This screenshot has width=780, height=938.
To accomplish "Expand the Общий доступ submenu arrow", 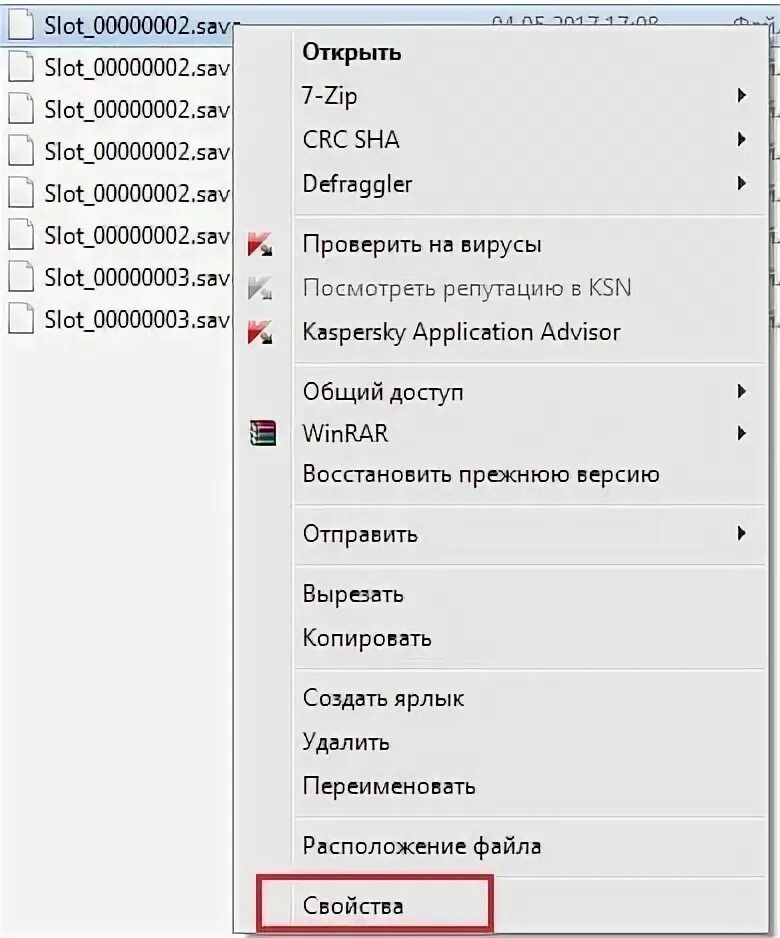I will point(741,392).
